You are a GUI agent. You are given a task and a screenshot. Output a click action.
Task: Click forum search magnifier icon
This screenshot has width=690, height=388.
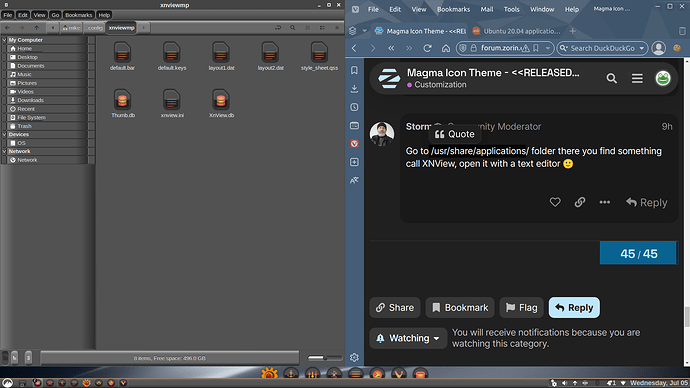pyautogui.click(x=612, y=78)
